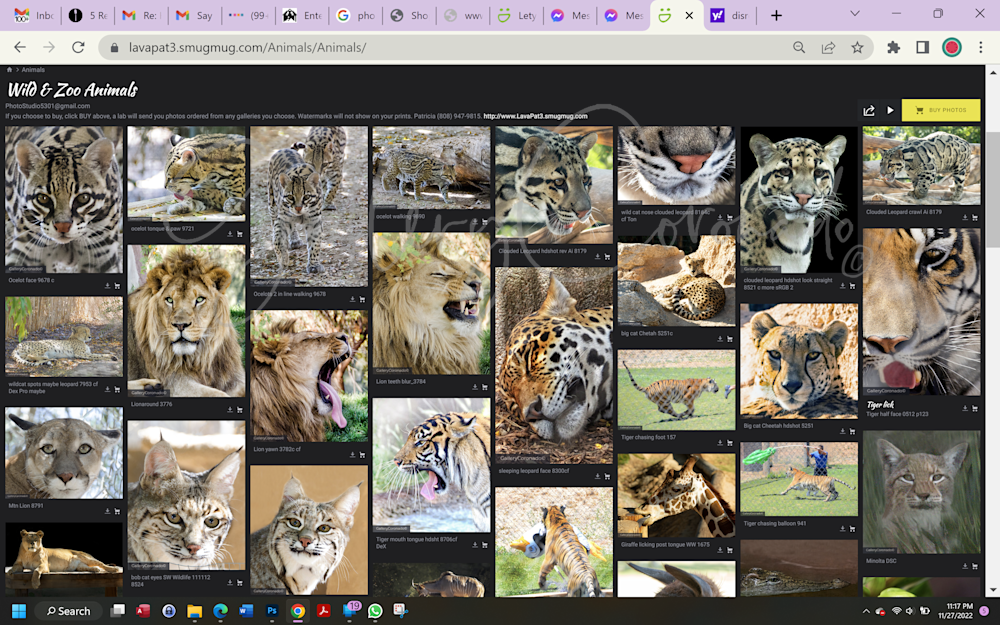Toggle the browser side panel
Image resolution: width=1000 pixels, height=625 pixels.
click(x=923, y=47)
